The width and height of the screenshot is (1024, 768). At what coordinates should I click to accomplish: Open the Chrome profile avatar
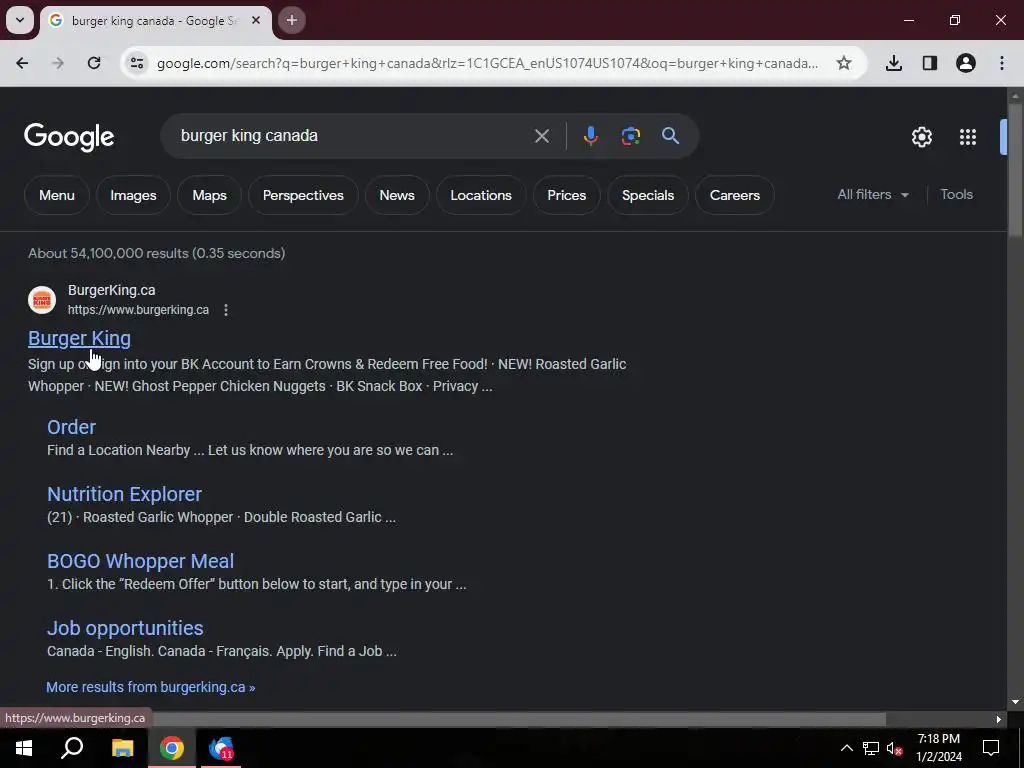(x=966, y=63)
